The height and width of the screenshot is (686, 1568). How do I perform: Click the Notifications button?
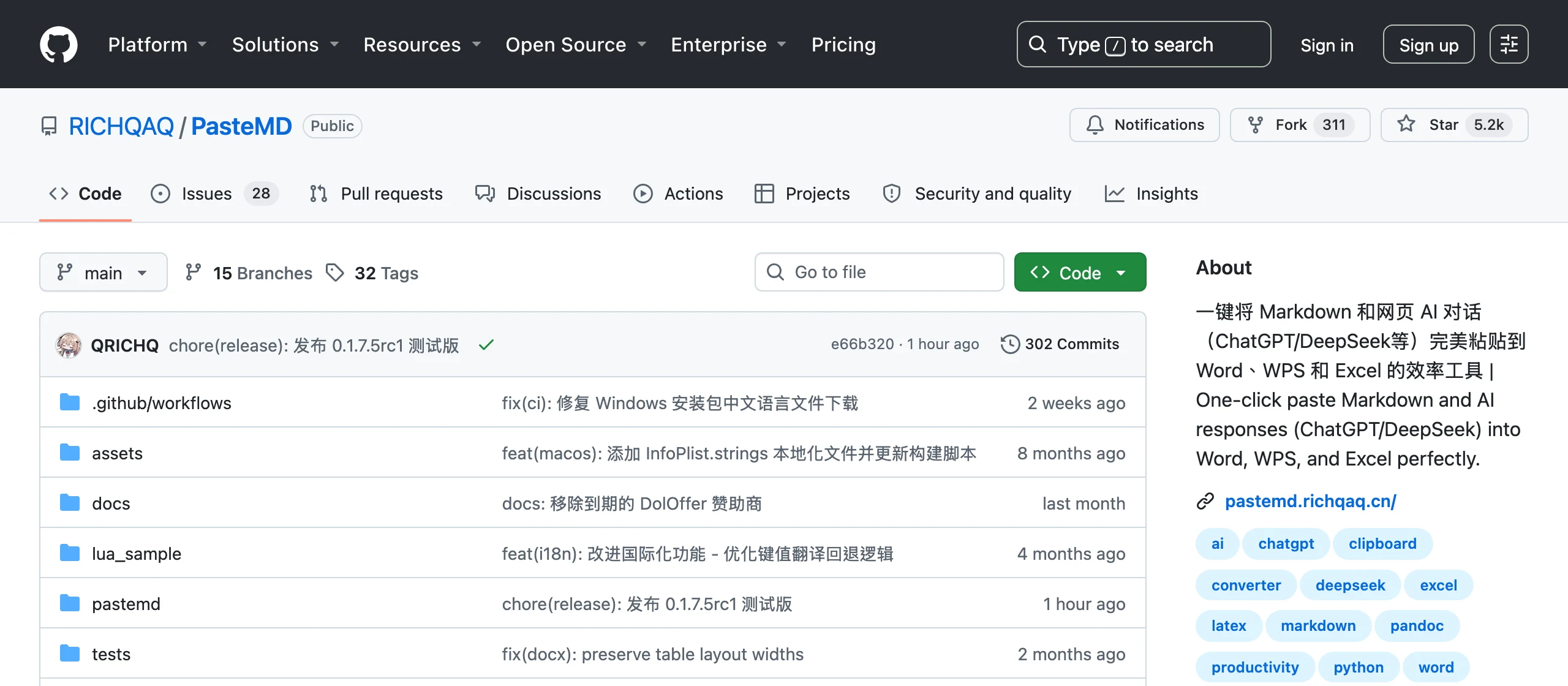pos(1144,125)
